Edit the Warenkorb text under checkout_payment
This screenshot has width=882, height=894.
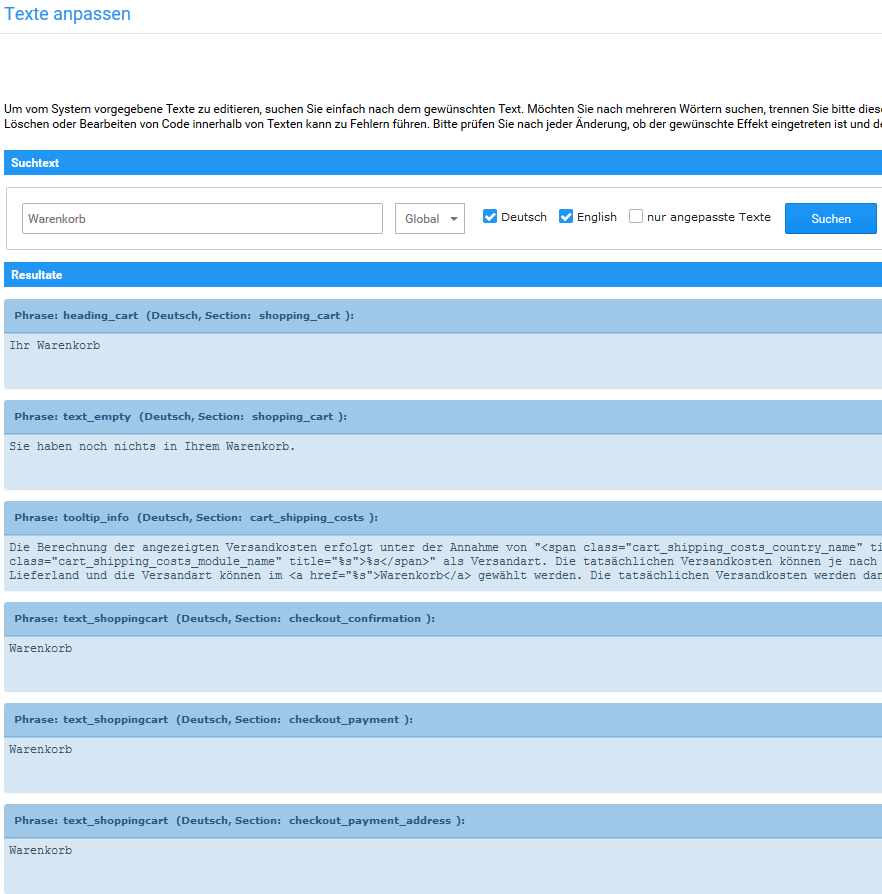[x=442, y=764]
